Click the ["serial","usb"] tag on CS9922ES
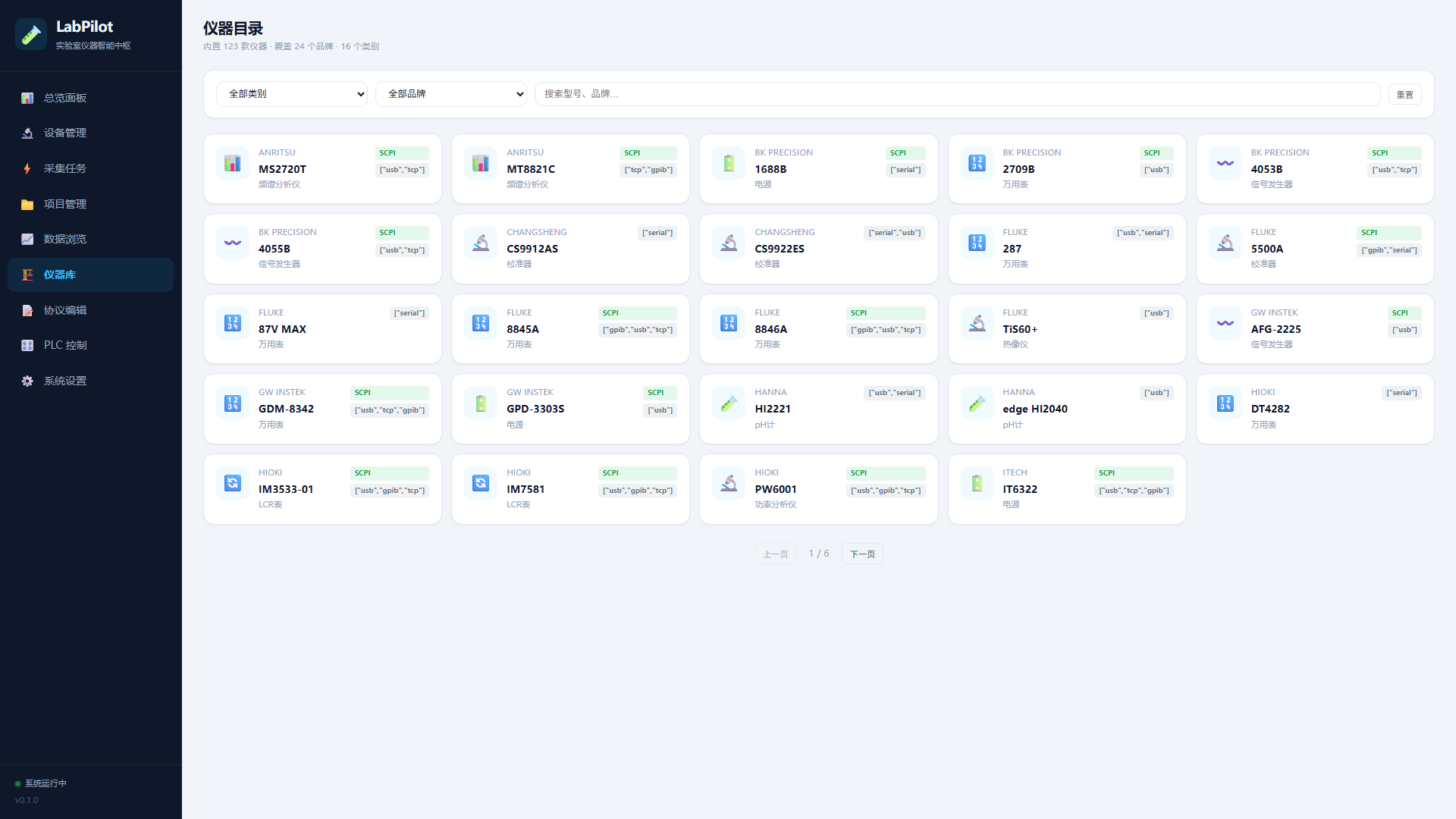The height and width of the screenshot is (819, 1456). tap(895, 233)
